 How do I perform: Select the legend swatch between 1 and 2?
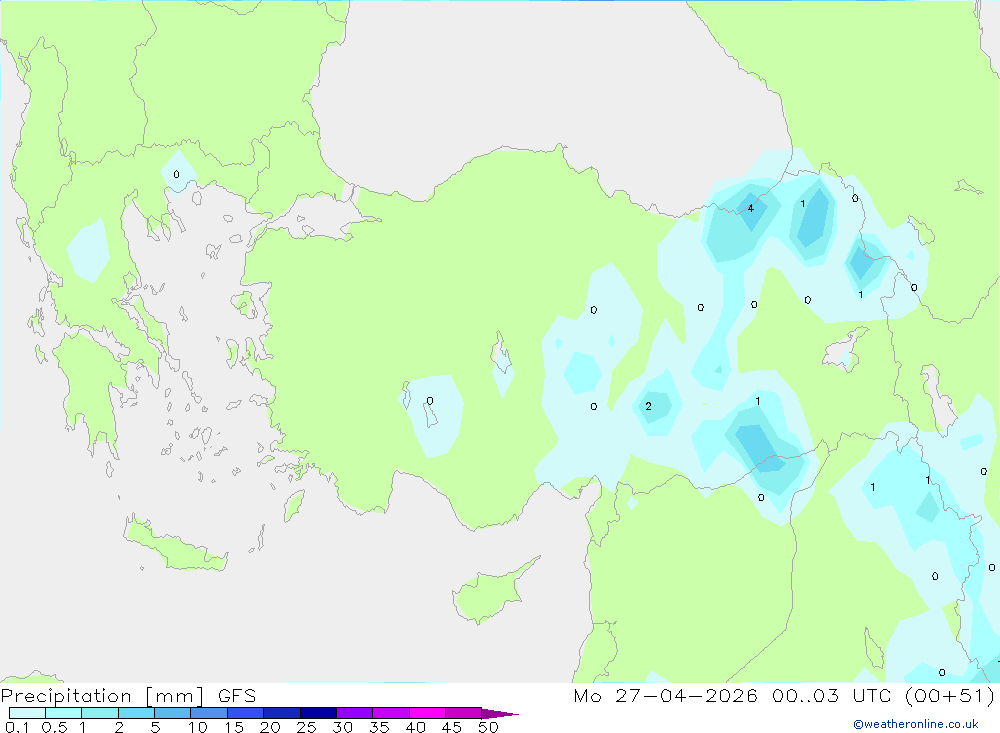(100, 713)
